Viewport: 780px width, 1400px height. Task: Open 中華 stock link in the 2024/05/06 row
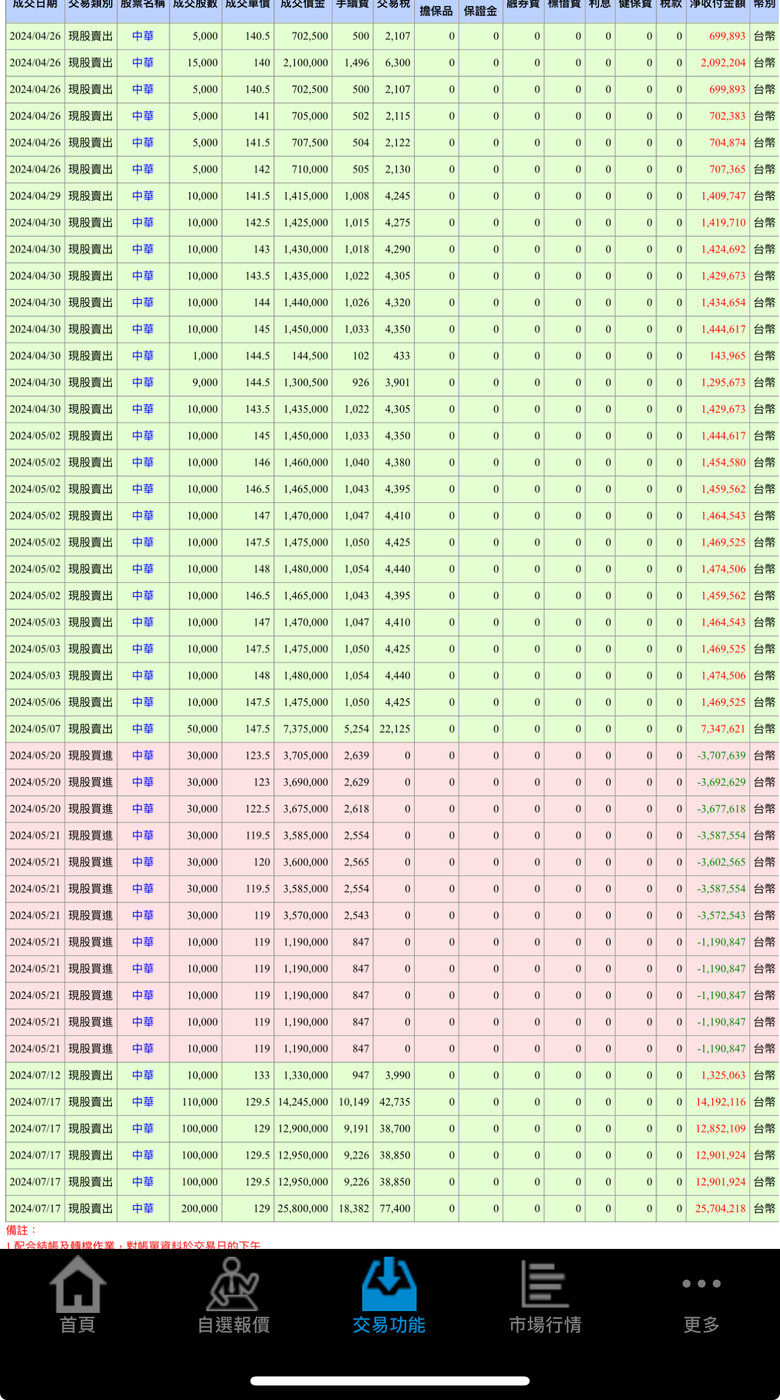point(143,702)
